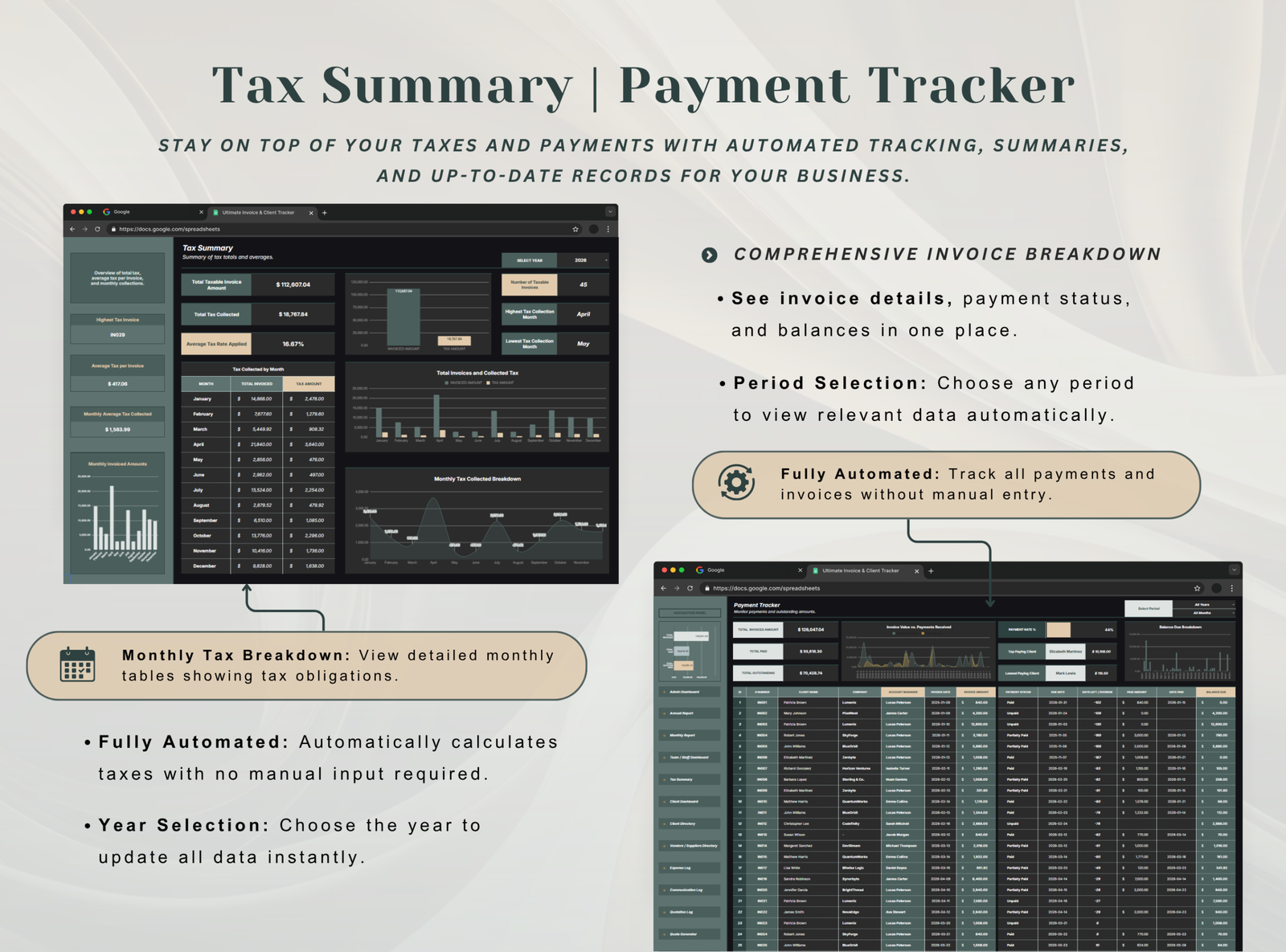Bookmark the page in the Payment Tracker browser
Screen dimensions: 1286x952
1198,588
